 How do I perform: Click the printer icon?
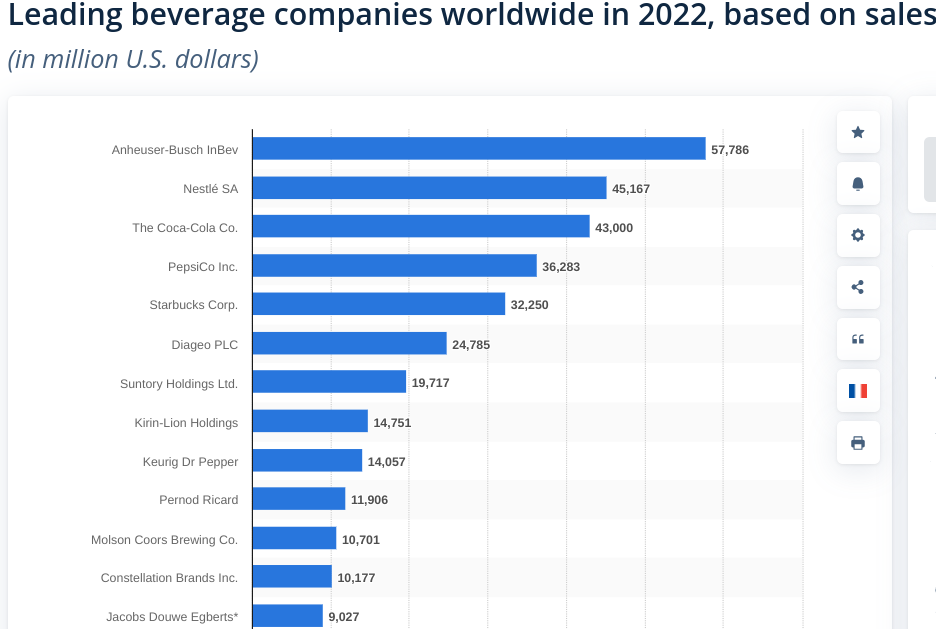tap(858, 443)
